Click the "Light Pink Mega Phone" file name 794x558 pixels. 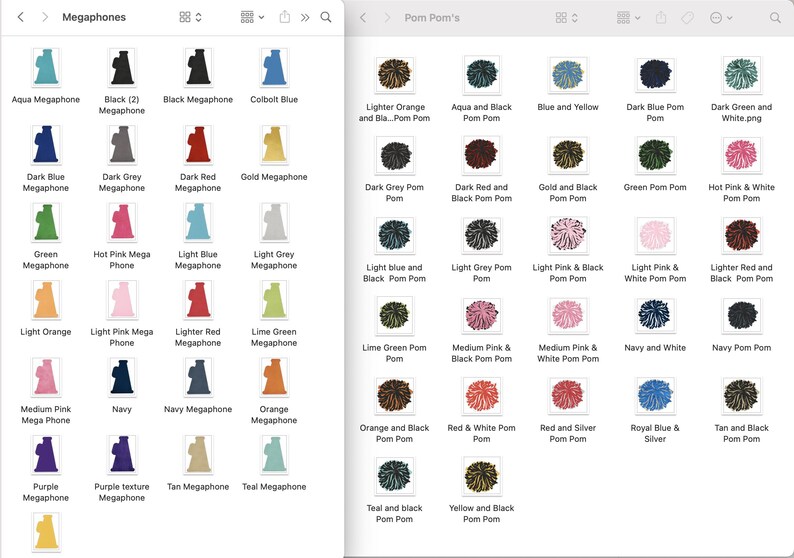(x=122, y=337)
